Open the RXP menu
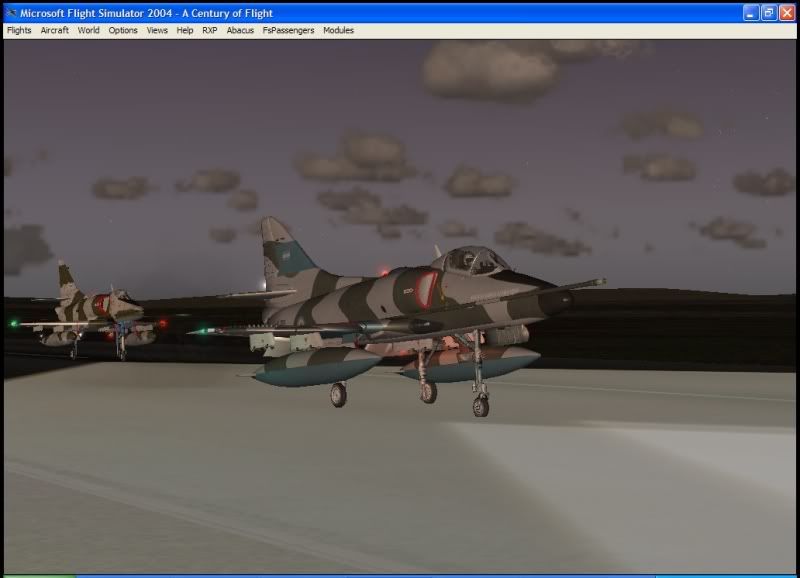This screenshot has width=800, height=578. tap(210, 31)
